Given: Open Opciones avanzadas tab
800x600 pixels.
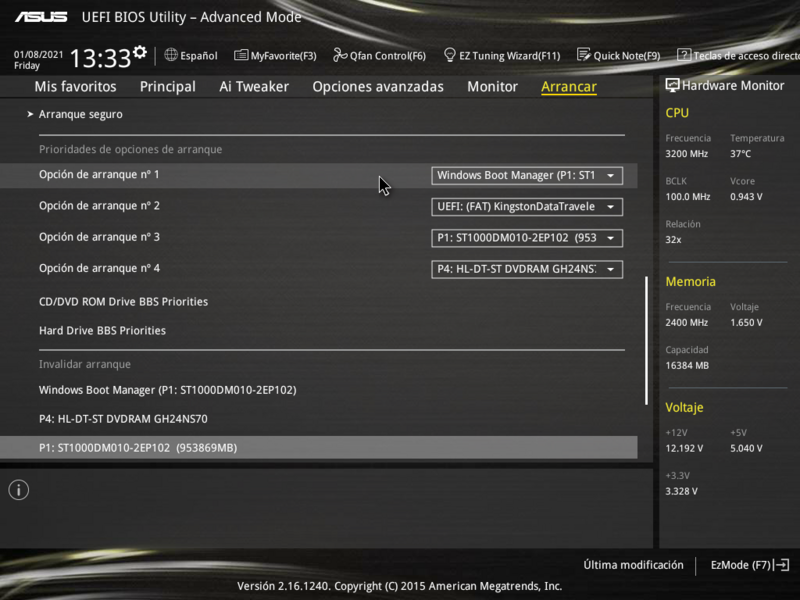Looking at the screenshot, I should coord(378,87).
